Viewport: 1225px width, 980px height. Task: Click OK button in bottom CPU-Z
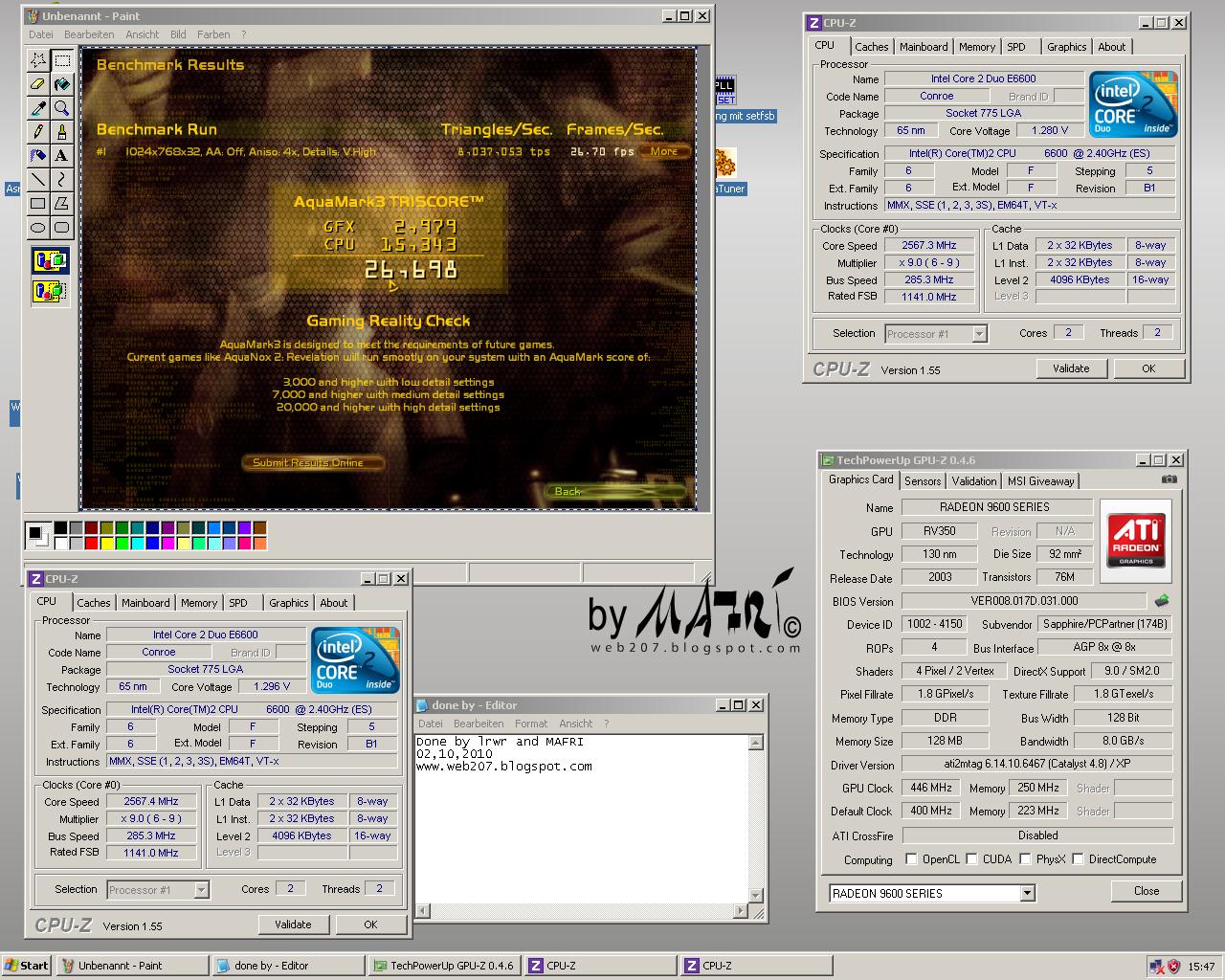tap(370, 924)
